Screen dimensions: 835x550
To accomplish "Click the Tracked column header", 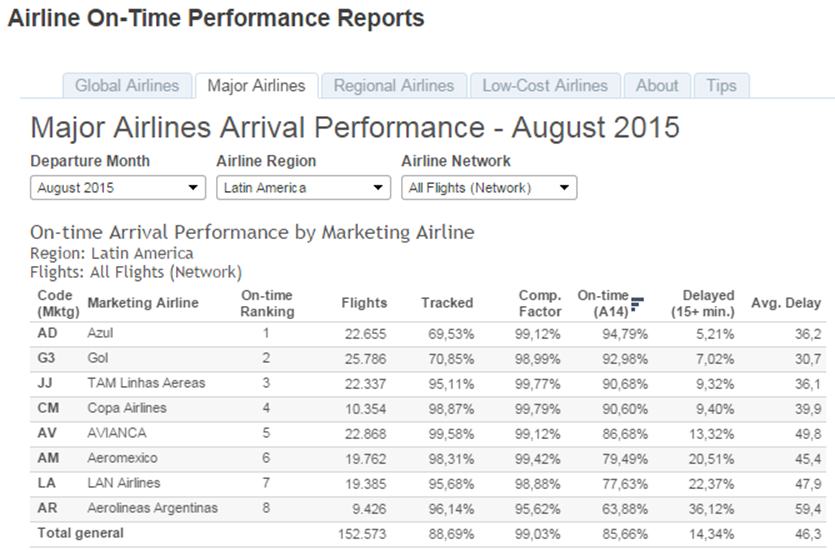I will click(447, 303).
